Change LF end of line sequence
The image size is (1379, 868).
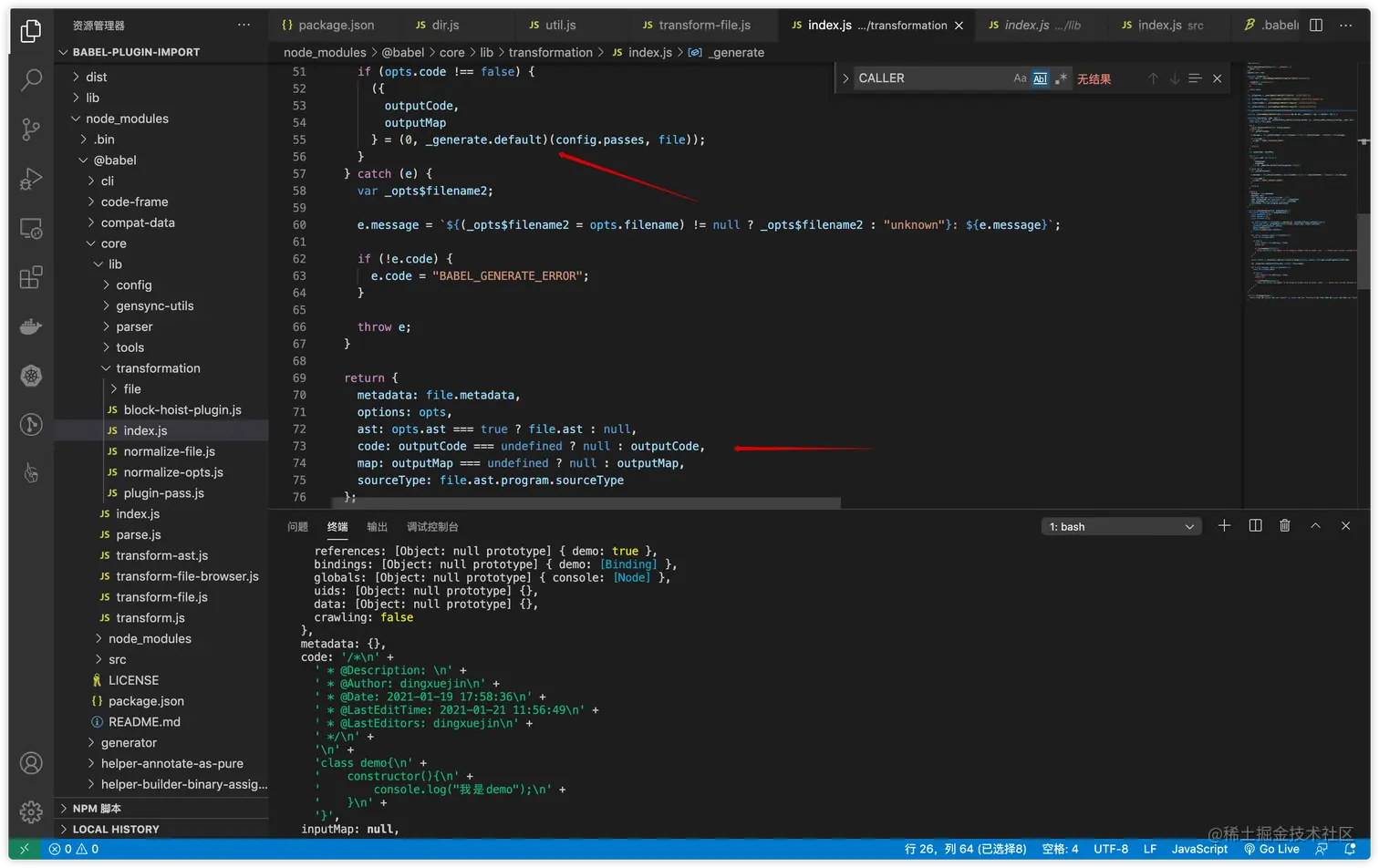1150,849
